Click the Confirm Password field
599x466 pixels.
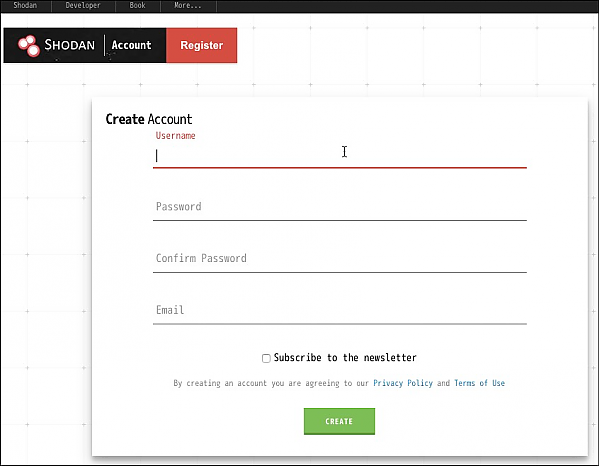click(x=340, y=260)
